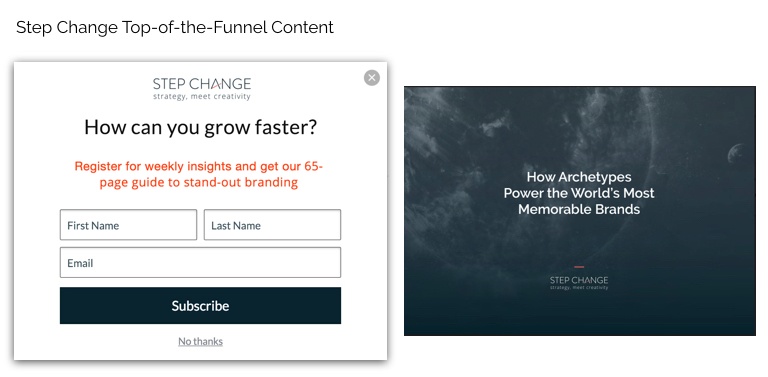Screen dimensions: 768x377
Task: Focus the Last Name text field
Action: pos(272,225)
